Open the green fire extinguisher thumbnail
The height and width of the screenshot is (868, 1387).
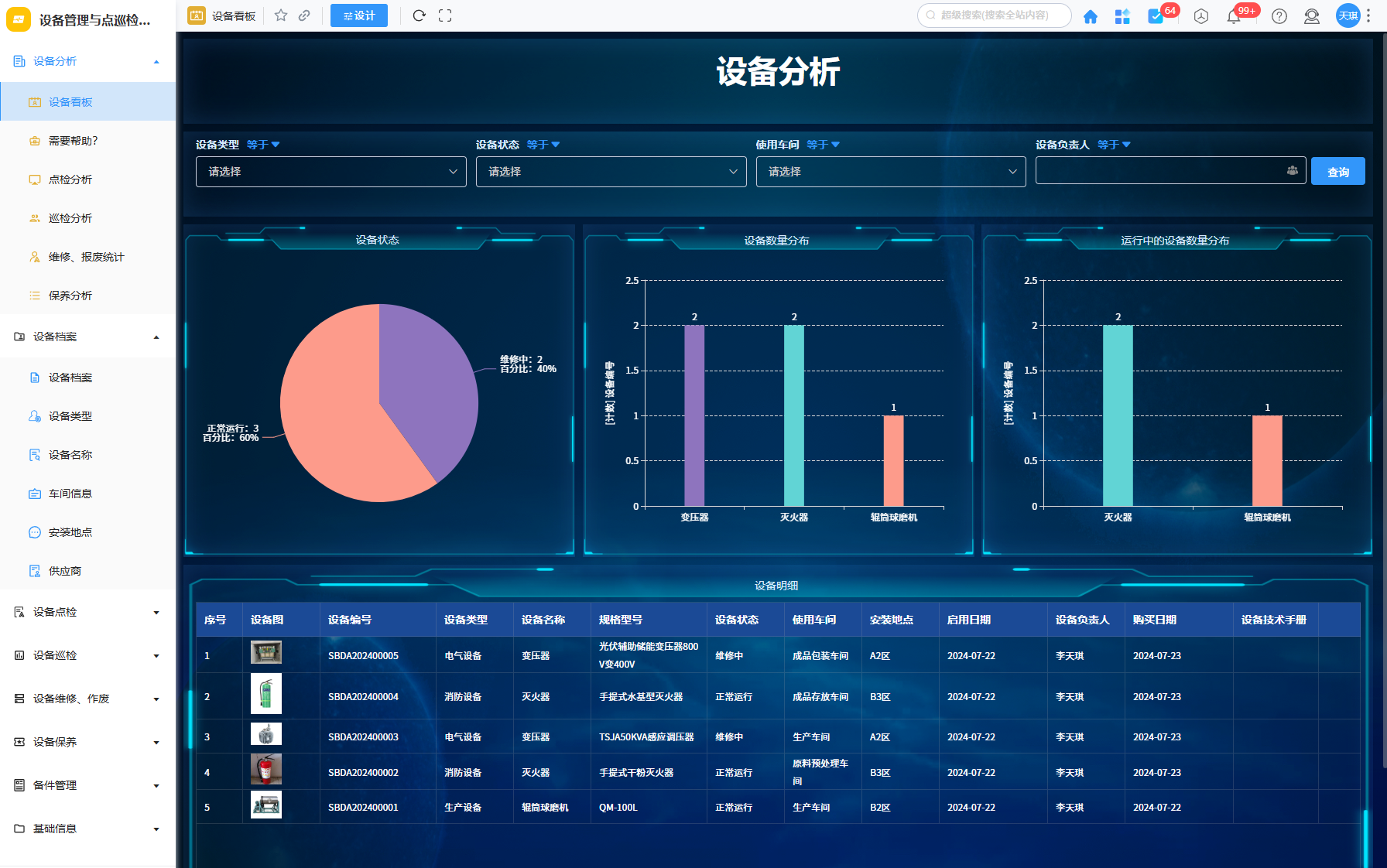pyautogui.click(x=265, y=693)
